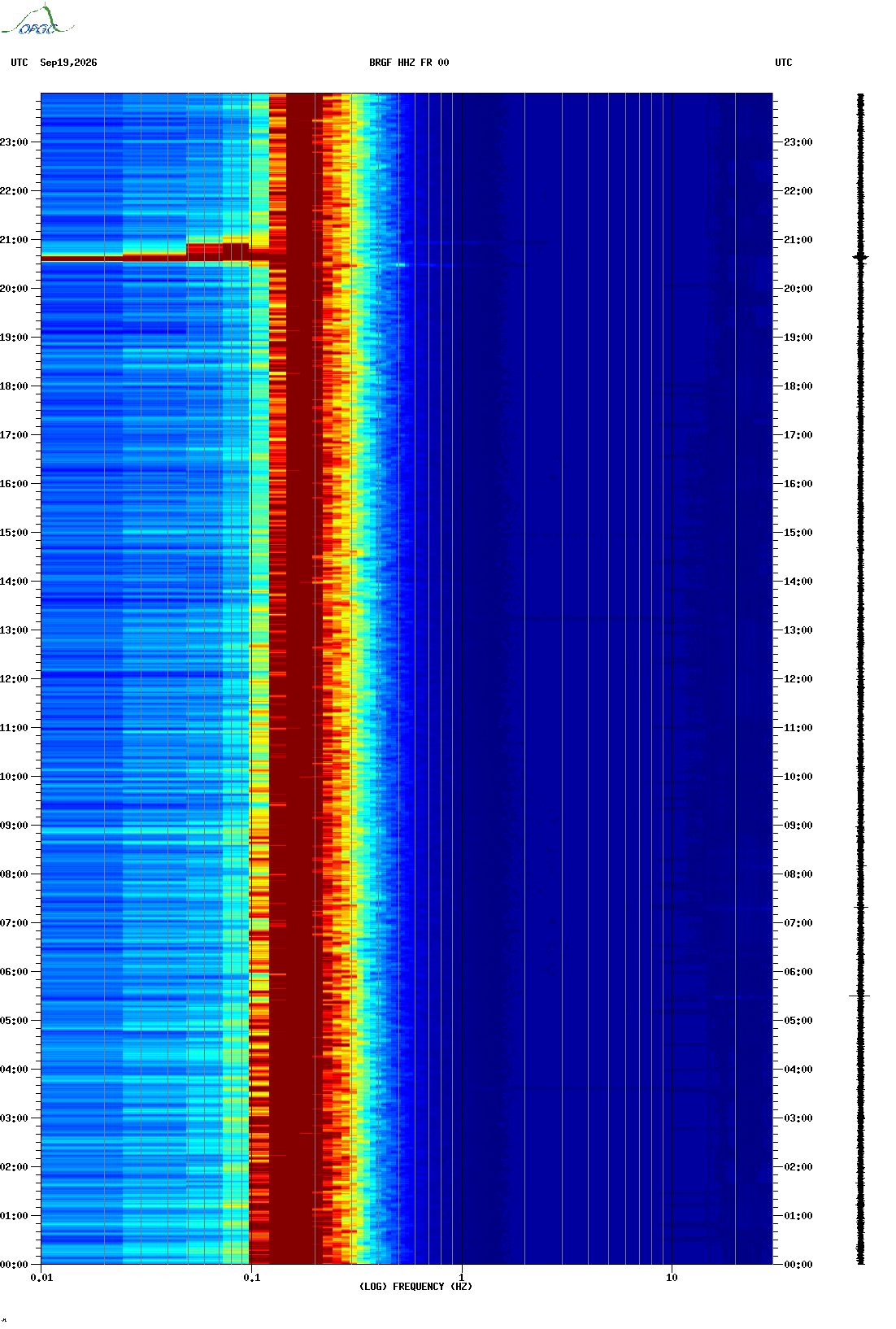The width and height of the screenshot is (896, 1329).
Task: Click the left 12:00 time axis label
Action: pyautogui.click(x=14, y=679)
